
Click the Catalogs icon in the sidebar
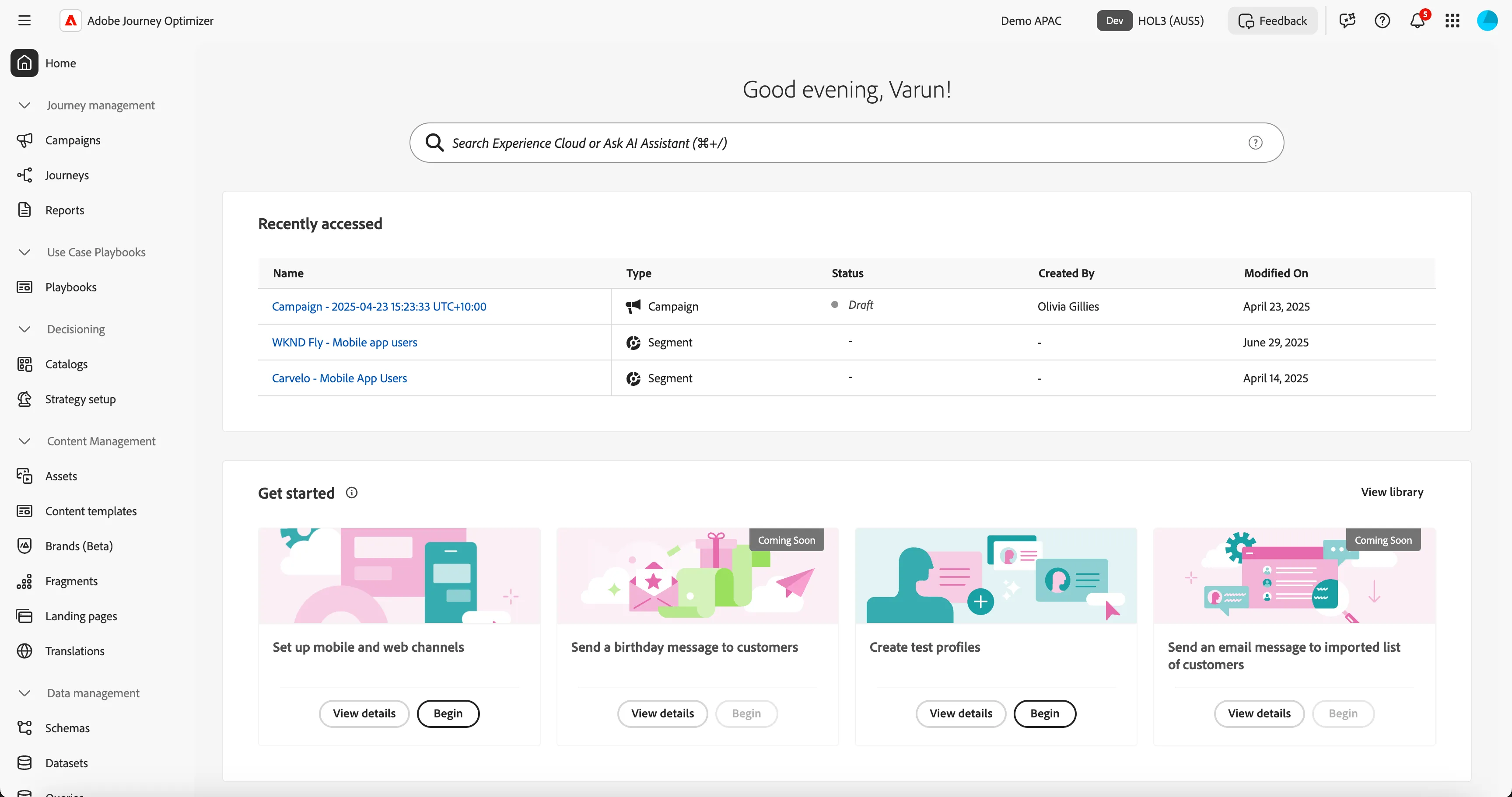tap(24, 364)
